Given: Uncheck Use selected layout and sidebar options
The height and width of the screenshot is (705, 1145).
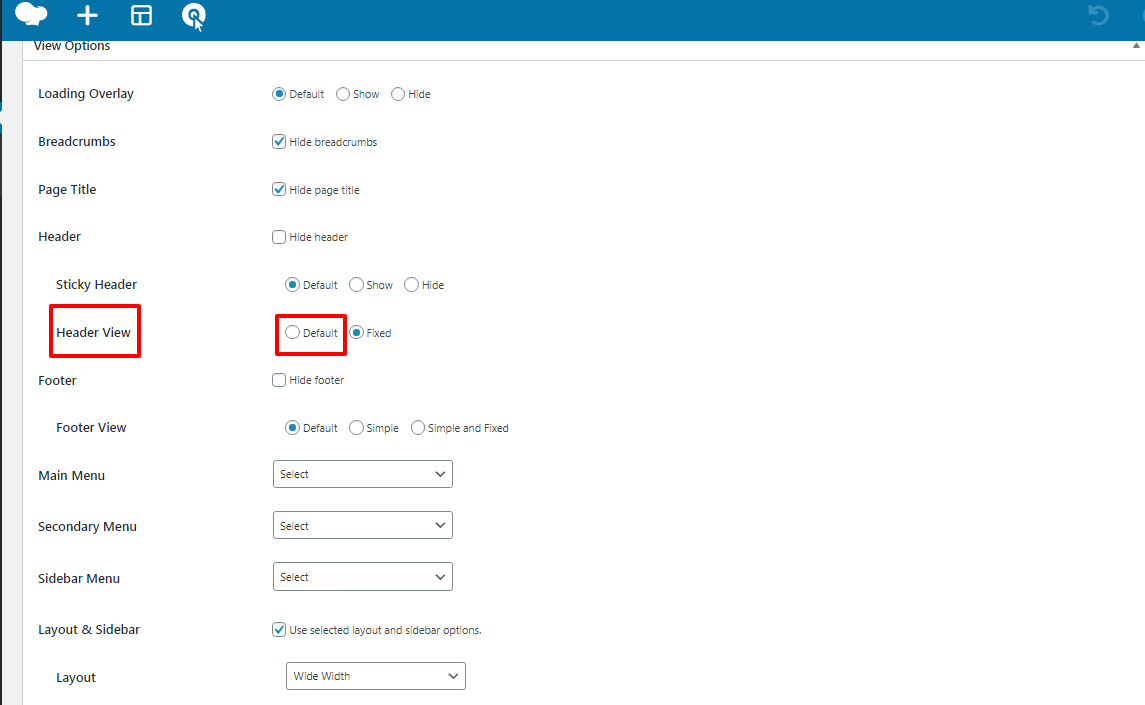Looking at the screenshot, I should point(279,630).
